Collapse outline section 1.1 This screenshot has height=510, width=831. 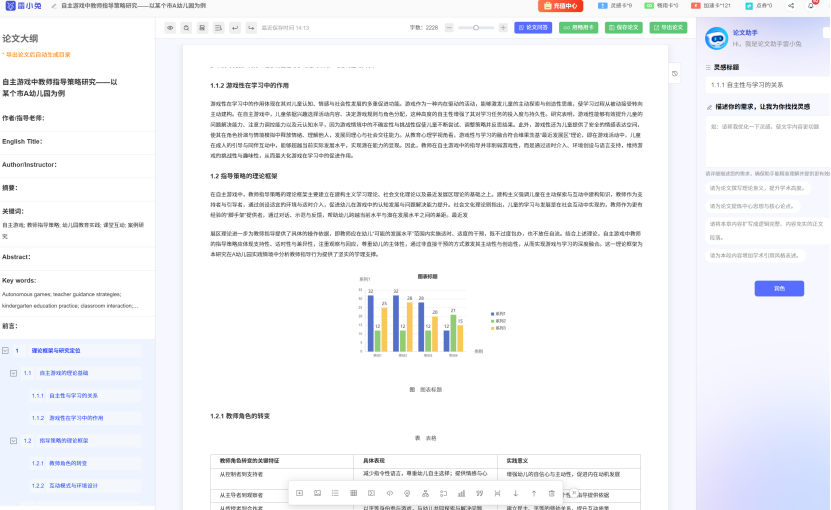pyautogui.click(x=14, y=373)
